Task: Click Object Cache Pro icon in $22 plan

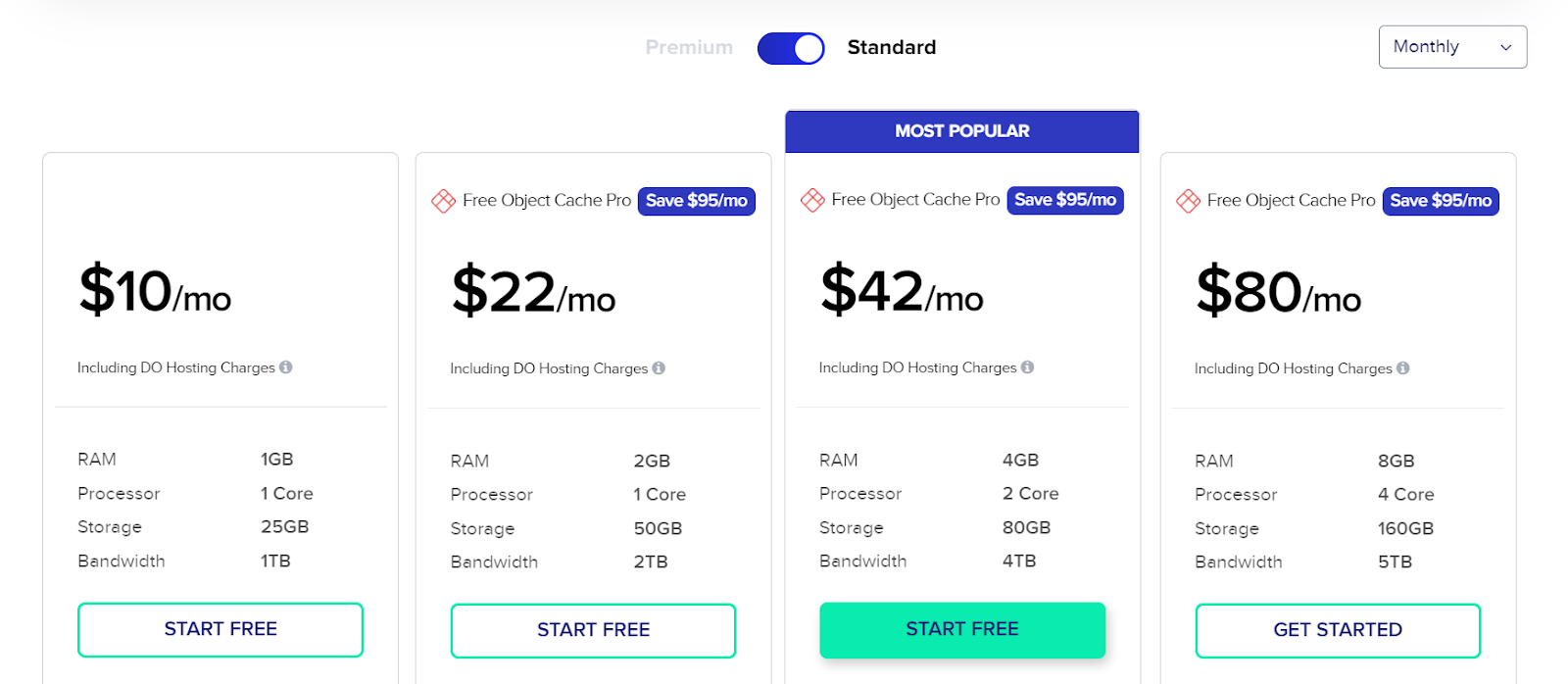Action: pos(443,201)
